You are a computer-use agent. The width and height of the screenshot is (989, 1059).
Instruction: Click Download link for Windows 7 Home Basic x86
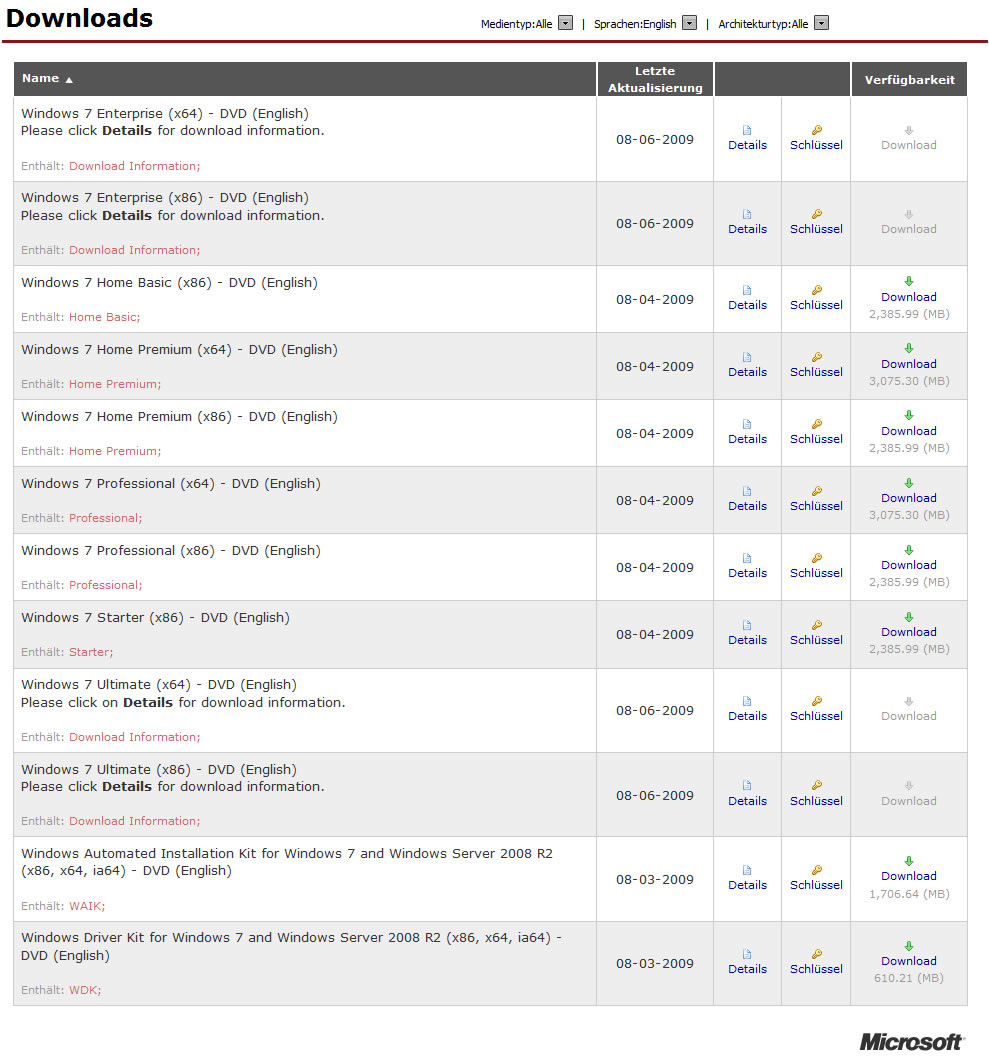(909, 297)
